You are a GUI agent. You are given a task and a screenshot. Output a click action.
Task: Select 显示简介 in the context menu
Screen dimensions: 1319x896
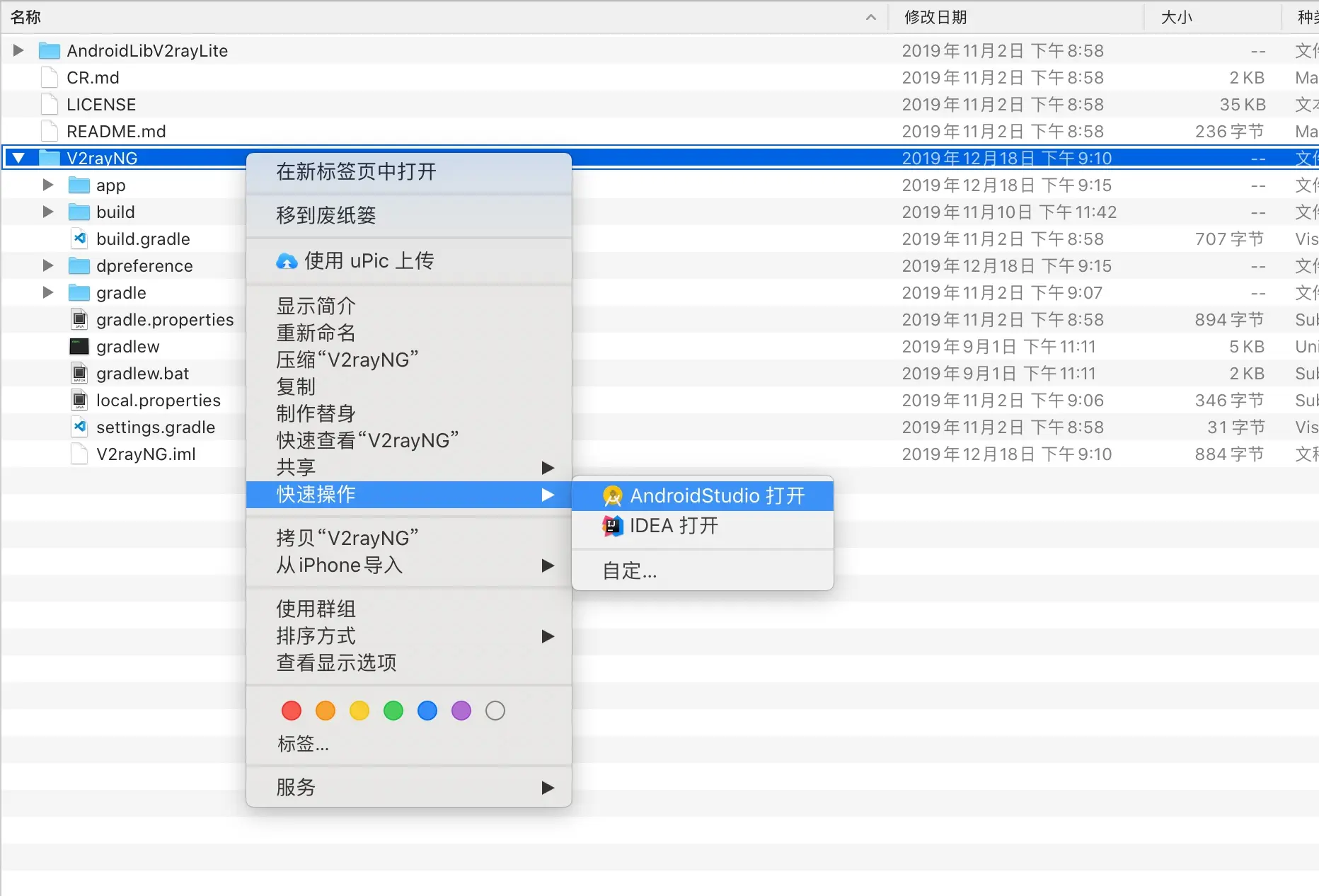point(409,306)
